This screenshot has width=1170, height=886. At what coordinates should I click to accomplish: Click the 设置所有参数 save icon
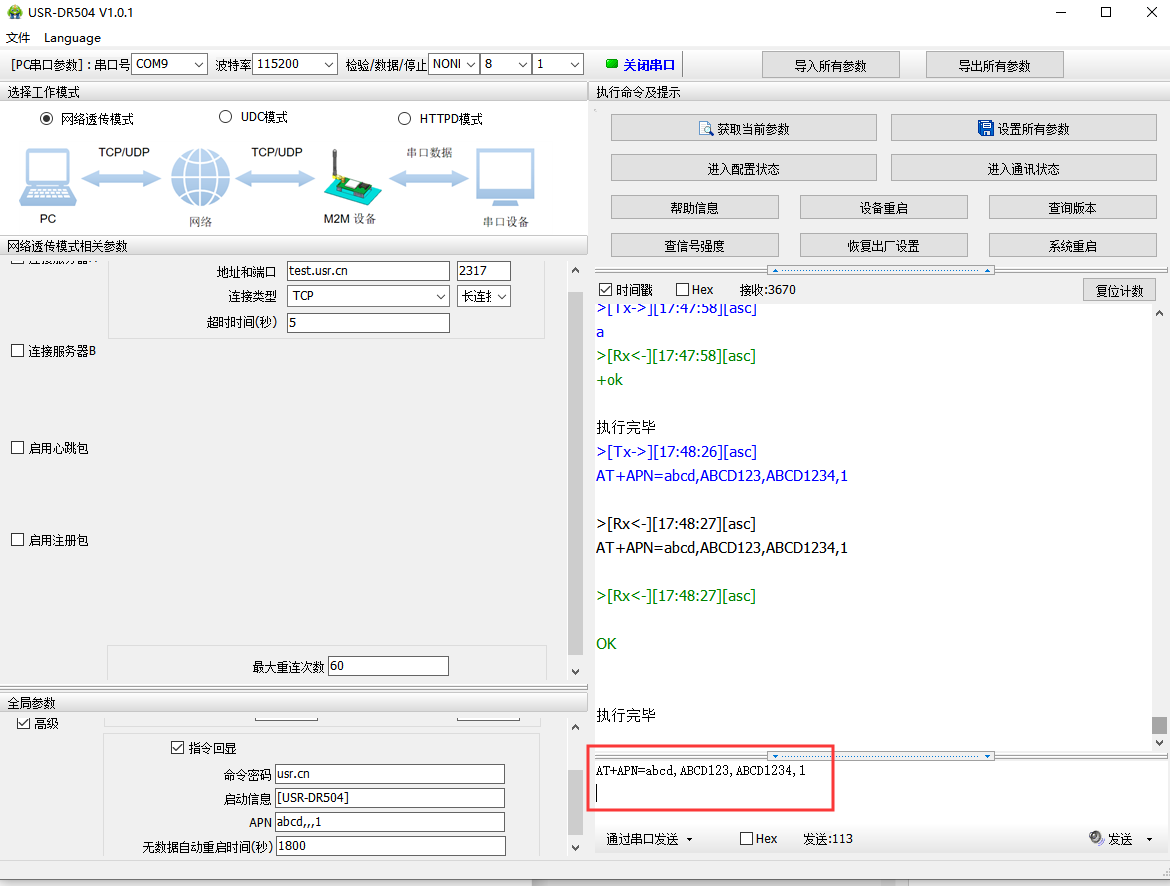[985, 129]
